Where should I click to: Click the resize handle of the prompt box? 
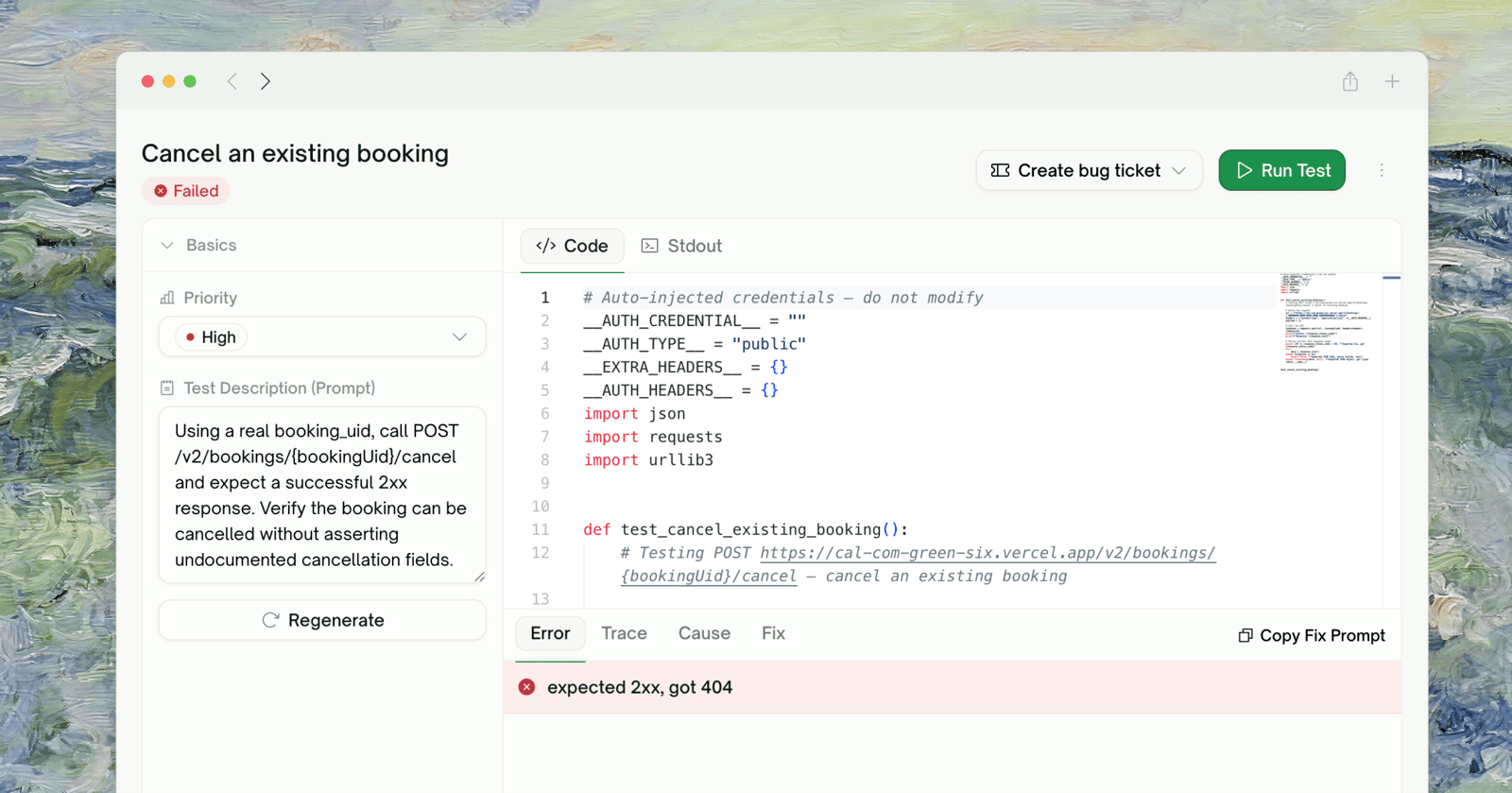(480, 577)
